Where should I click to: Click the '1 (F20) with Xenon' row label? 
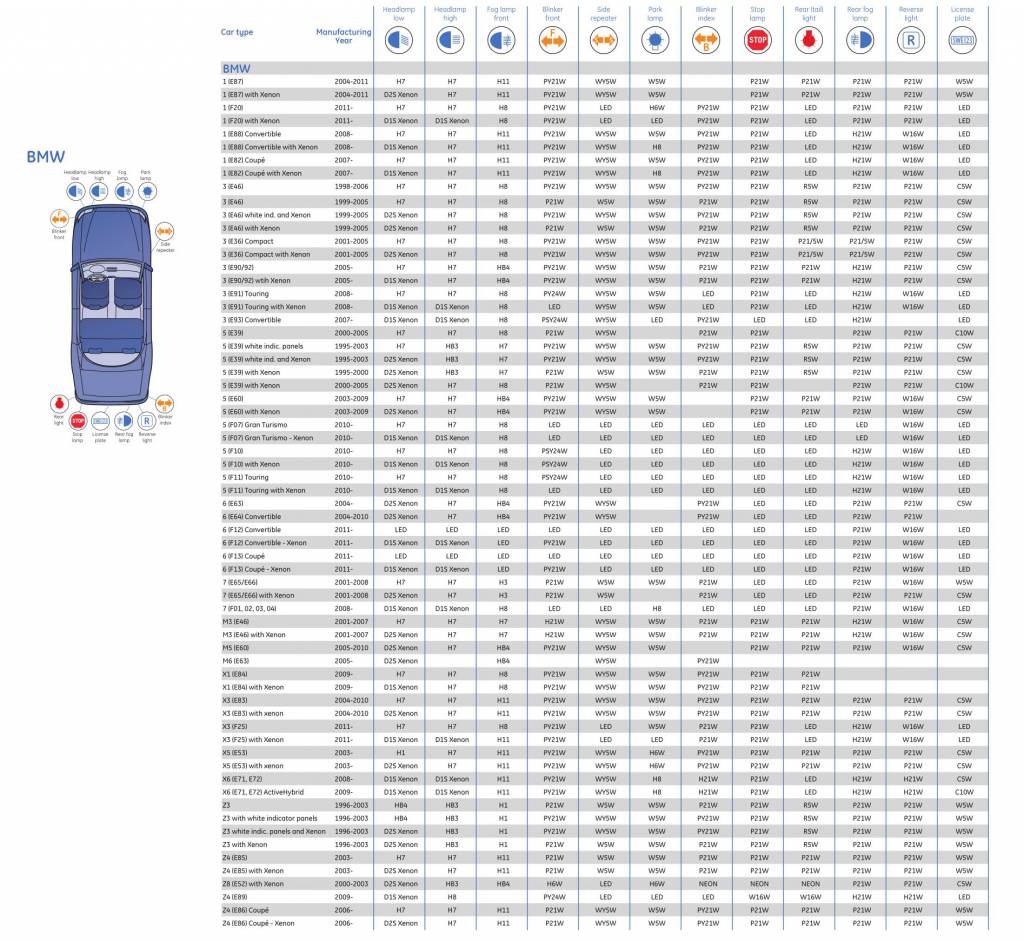(251, 121)
